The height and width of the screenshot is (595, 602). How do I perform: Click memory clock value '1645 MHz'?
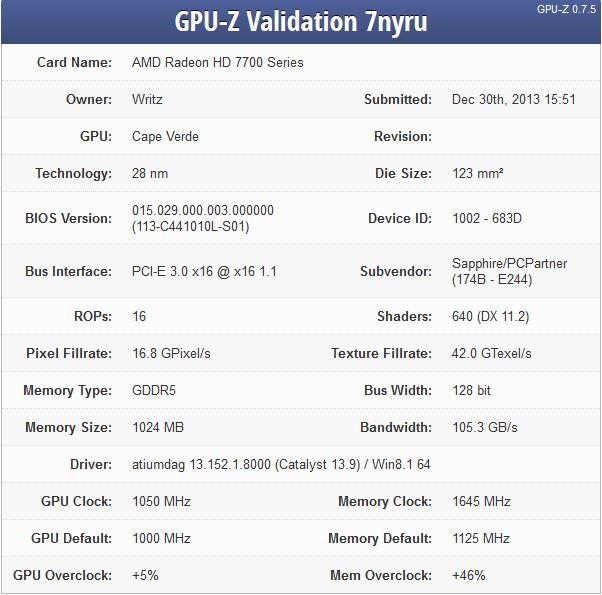(481, 501)
